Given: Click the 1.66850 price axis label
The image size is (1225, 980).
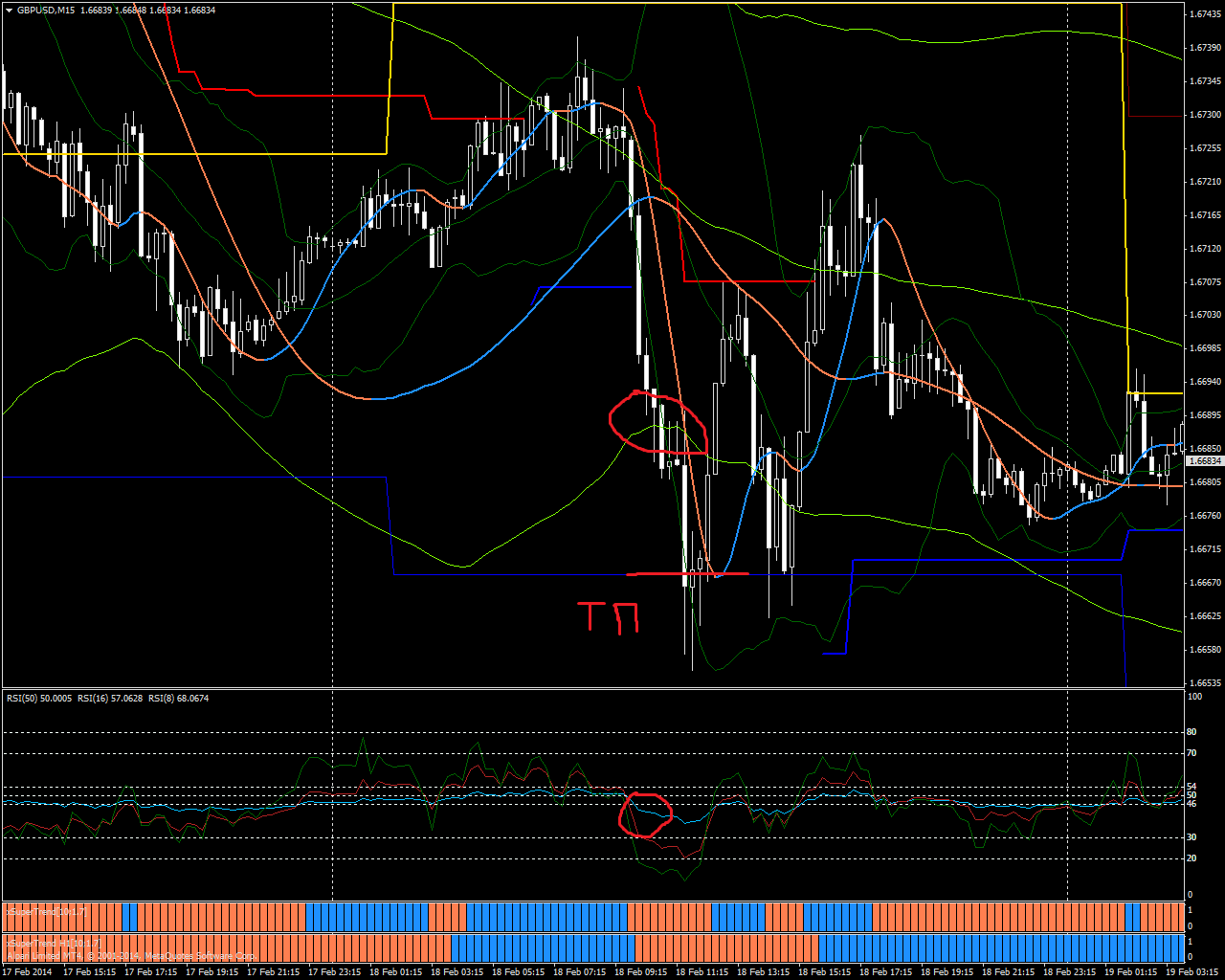Looking at the screenshot, I should click(1204, 449).
